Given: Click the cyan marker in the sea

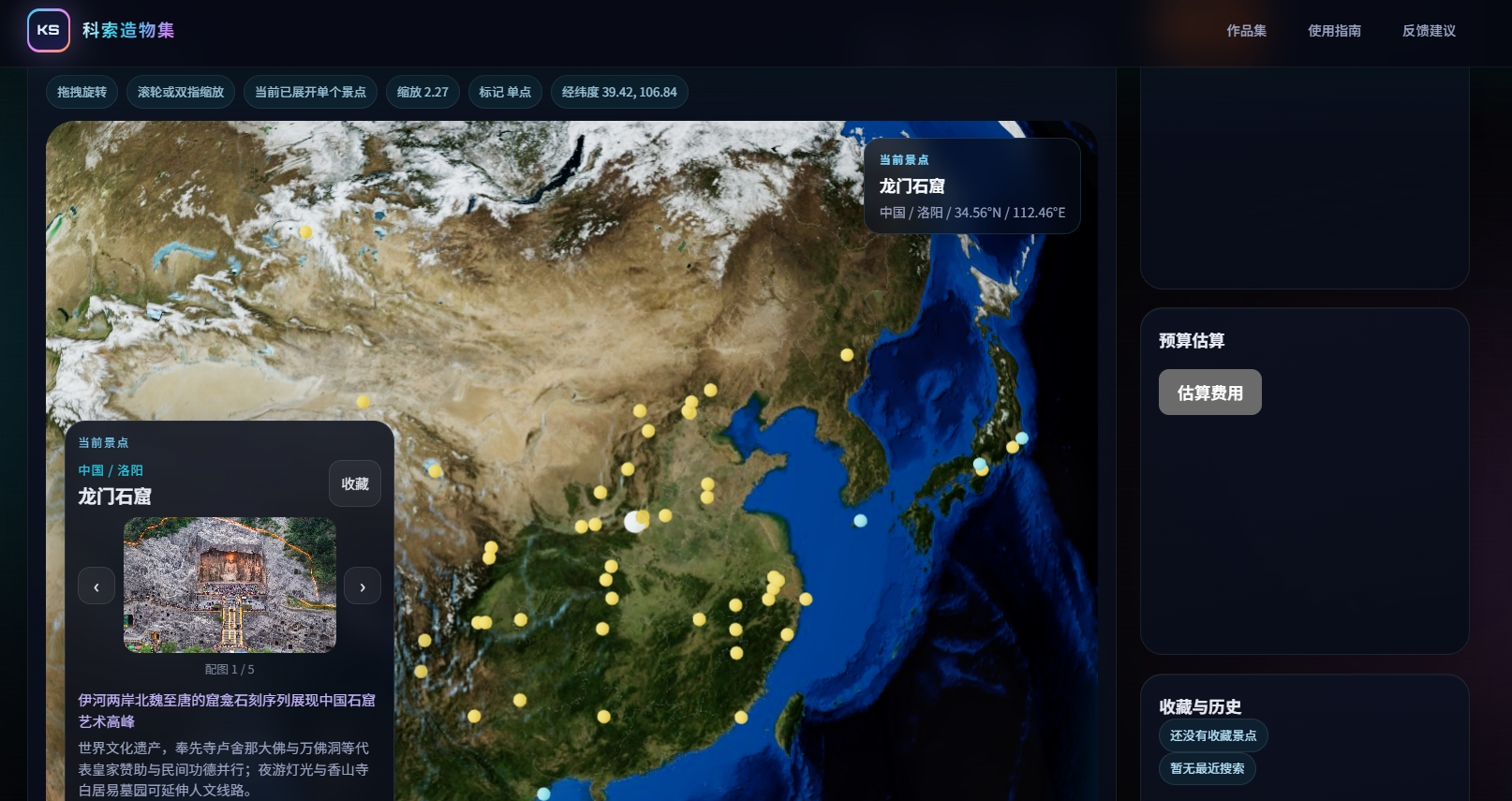Looking at the screenshot, I should 860,521.
